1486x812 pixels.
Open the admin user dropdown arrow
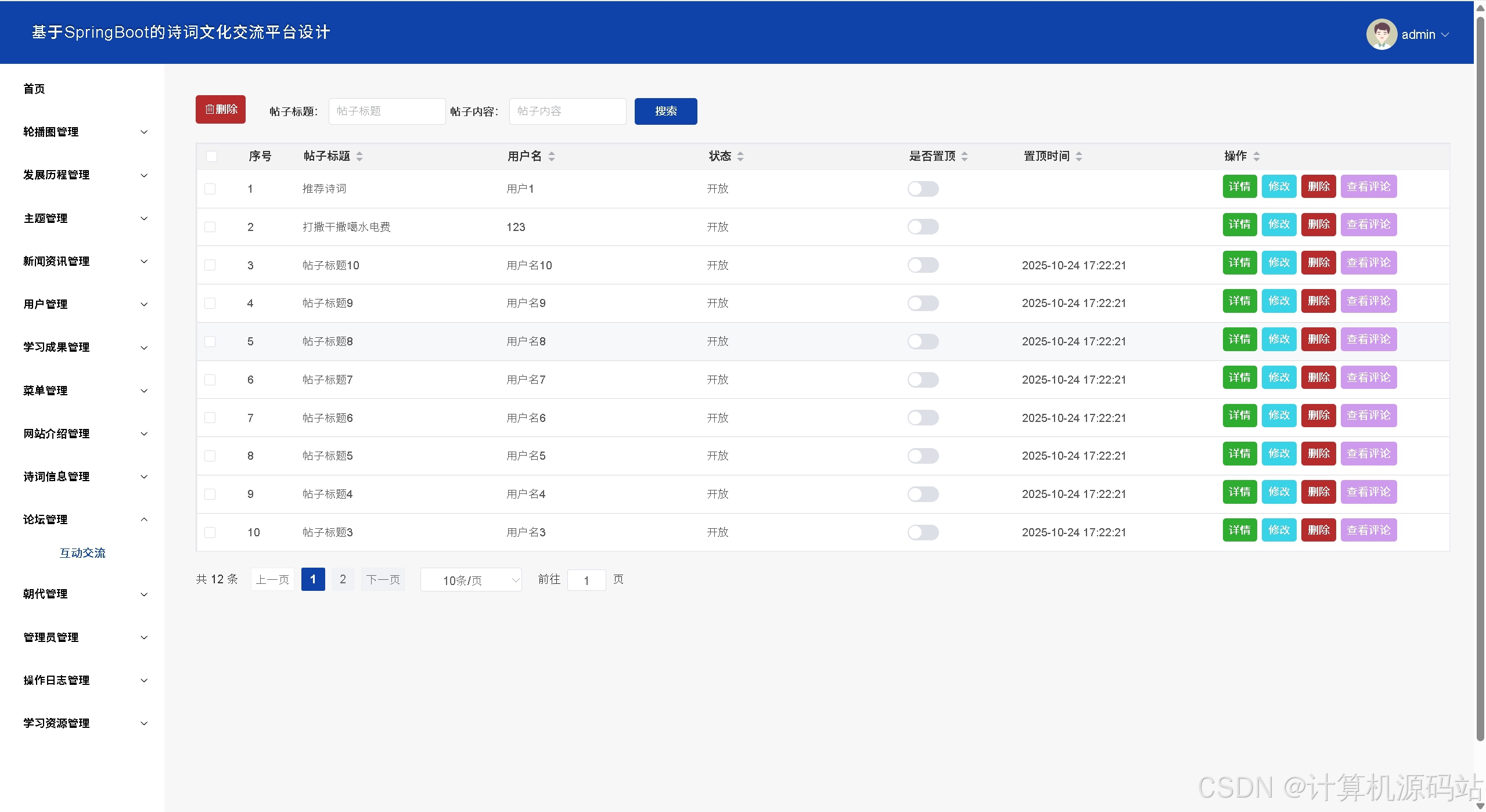click(x=1445, y=35)
